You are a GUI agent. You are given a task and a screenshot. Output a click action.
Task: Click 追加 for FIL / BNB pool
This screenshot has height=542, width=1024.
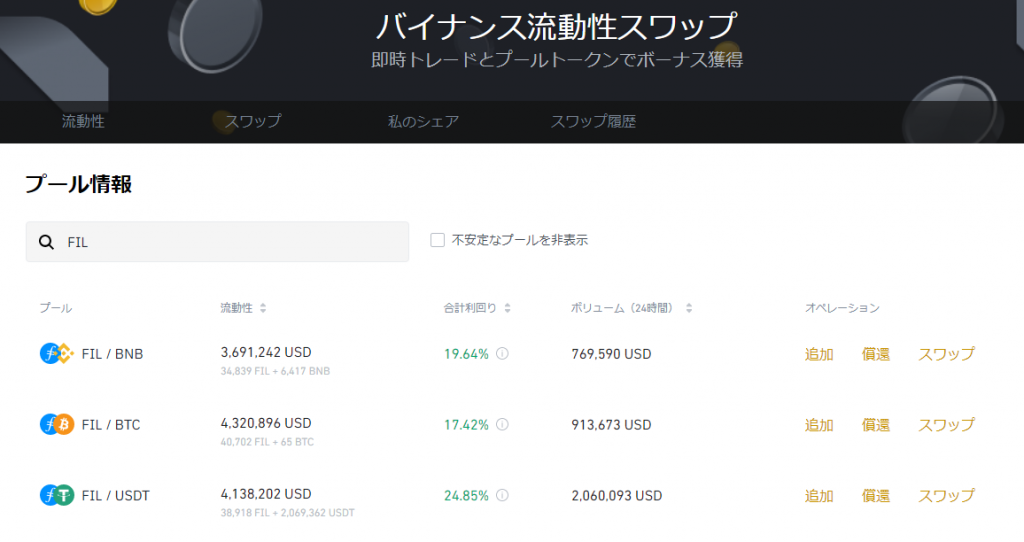click(819, 354)
